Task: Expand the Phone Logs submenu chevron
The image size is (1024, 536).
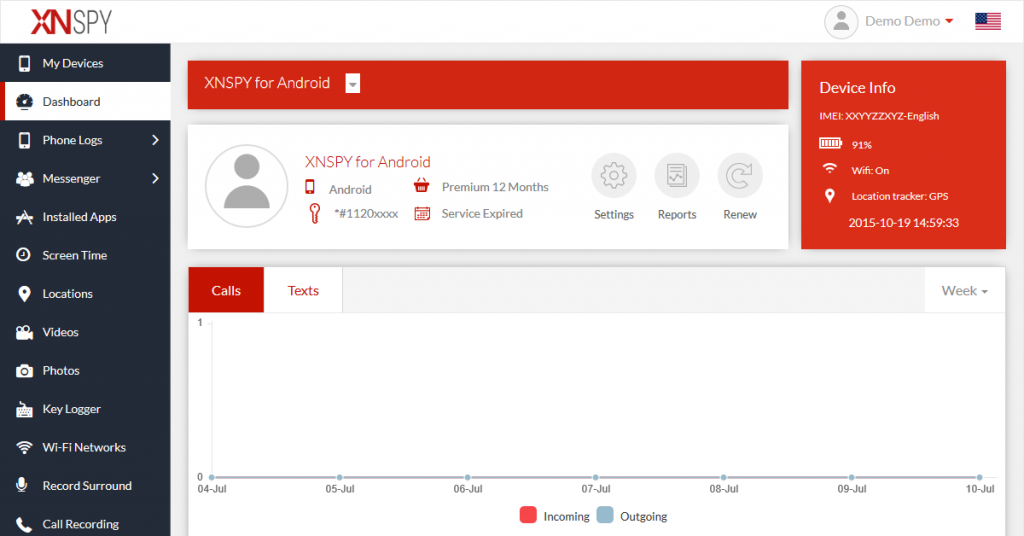Action: [155, 140]
